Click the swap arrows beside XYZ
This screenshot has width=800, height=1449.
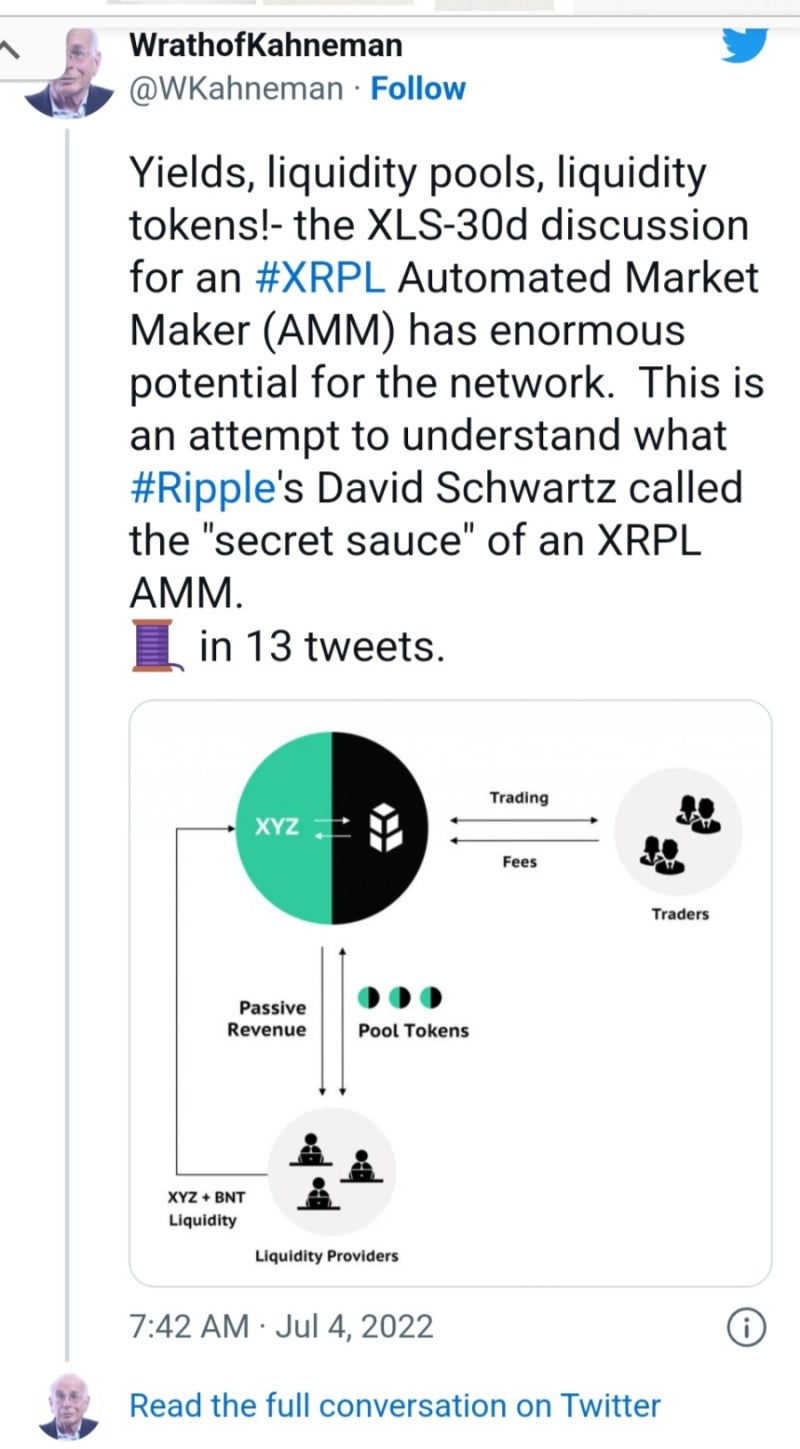point(332,827)
